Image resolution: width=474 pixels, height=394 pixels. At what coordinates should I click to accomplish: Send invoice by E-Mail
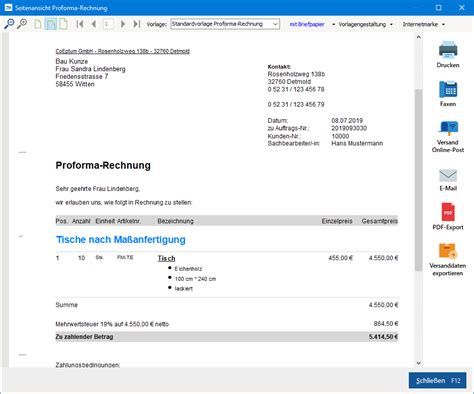tap(448, 180)
